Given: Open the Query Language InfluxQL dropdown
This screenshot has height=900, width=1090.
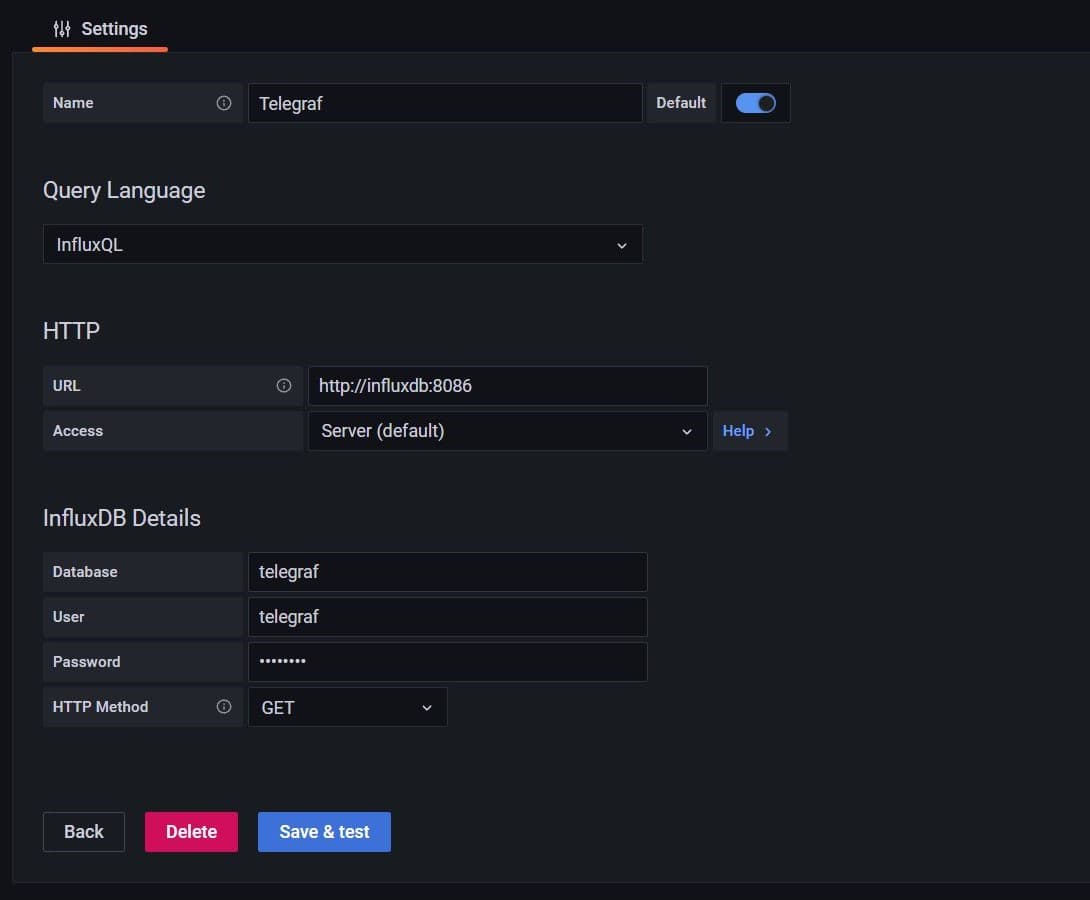Looking at the screenshot, I should 342,244.
